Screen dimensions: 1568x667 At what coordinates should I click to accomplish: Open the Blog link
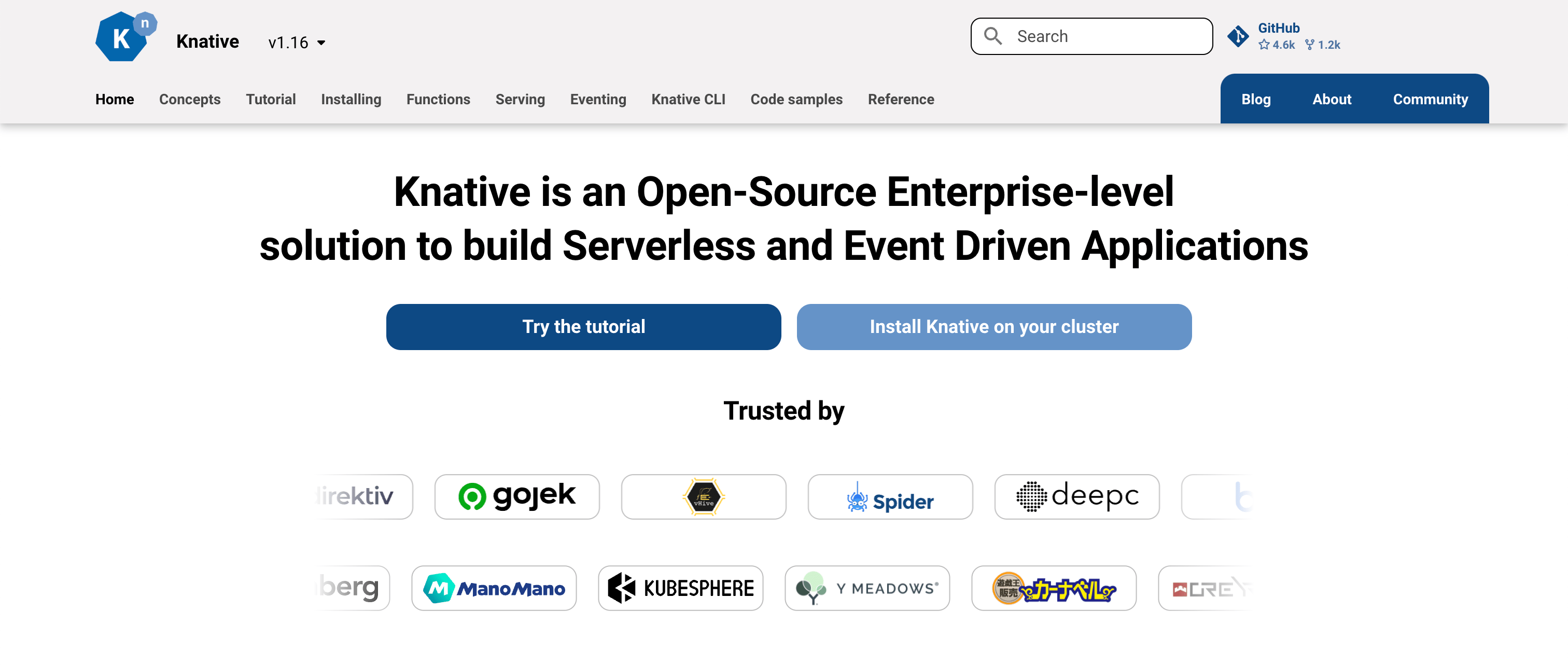click(1256, 99)
